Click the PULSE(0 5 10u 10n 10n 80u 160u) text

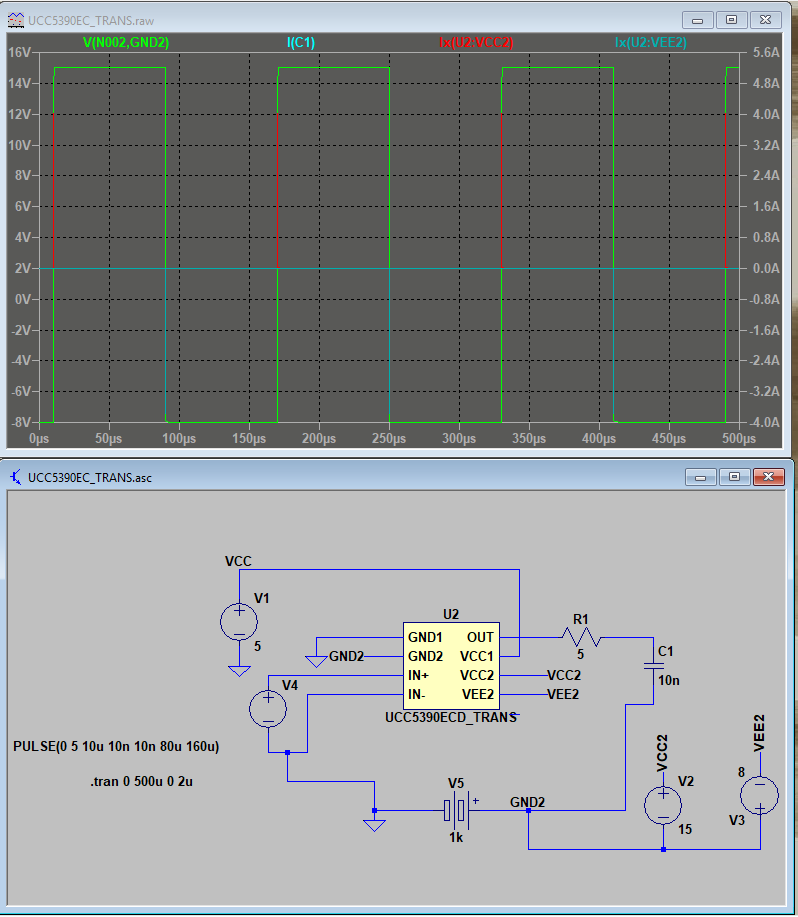tap(116, 746)
